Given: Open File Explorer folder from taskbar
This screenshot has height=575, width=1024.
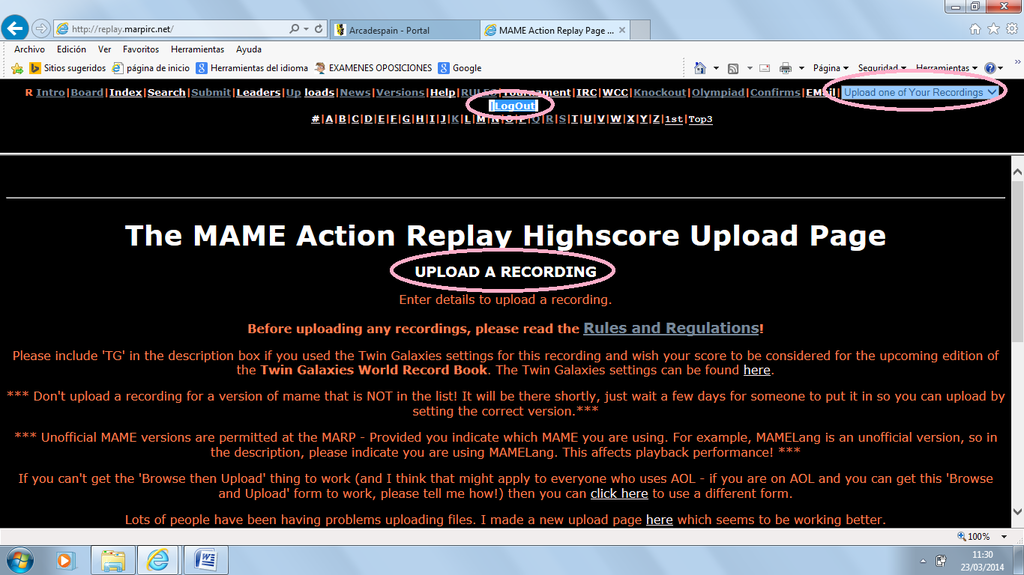Looking at the screenshot, I should tap(112, 561).
